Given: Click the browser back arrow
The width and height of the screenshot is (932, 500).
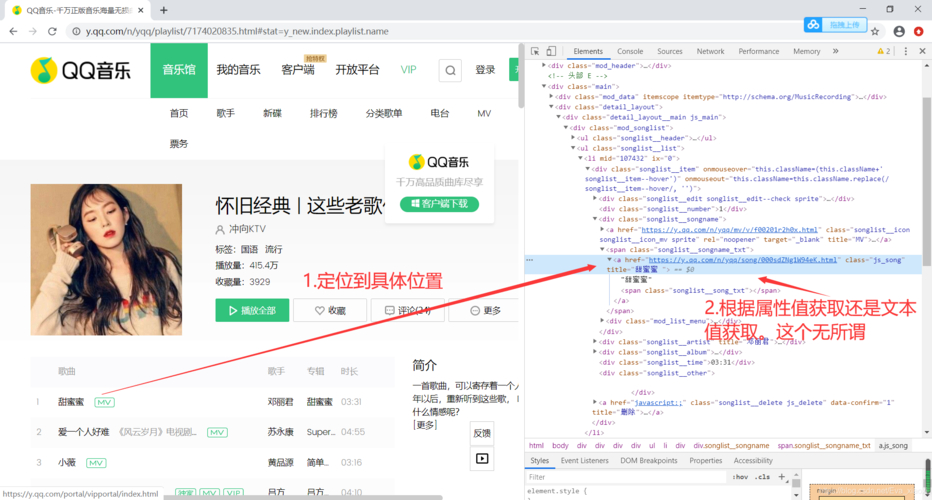Looking at the screenshot, I should pos(13,31).
